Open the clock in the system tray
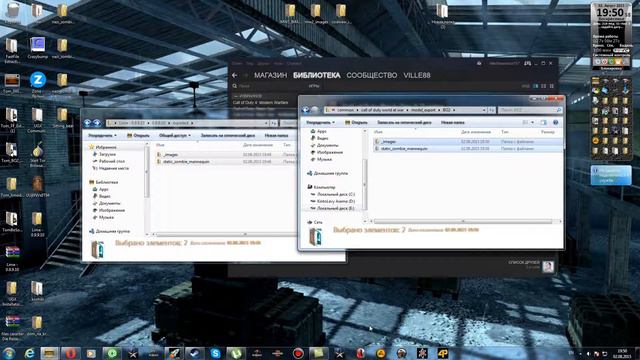 click(622, 353)
